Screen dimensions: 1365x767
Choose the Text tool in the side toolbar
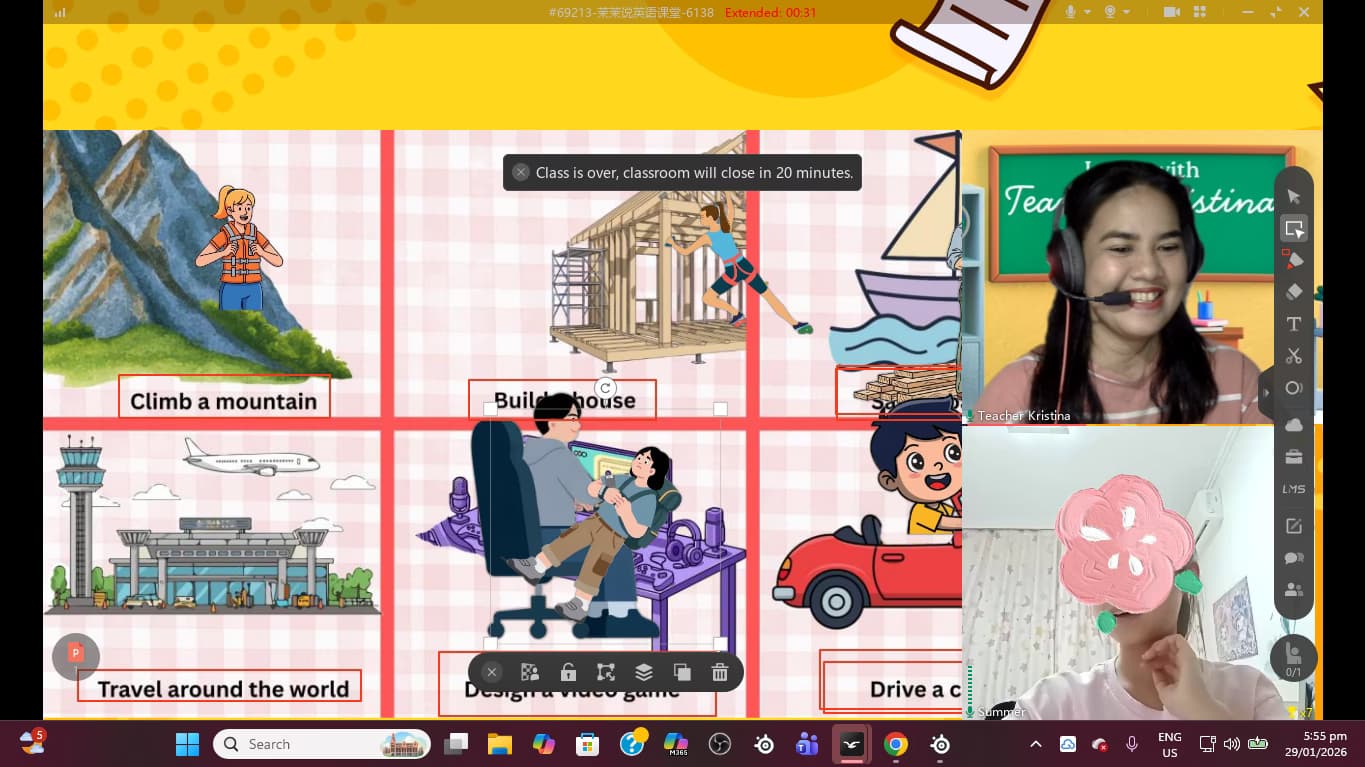pyautogui.click(x=1293, y=324)
